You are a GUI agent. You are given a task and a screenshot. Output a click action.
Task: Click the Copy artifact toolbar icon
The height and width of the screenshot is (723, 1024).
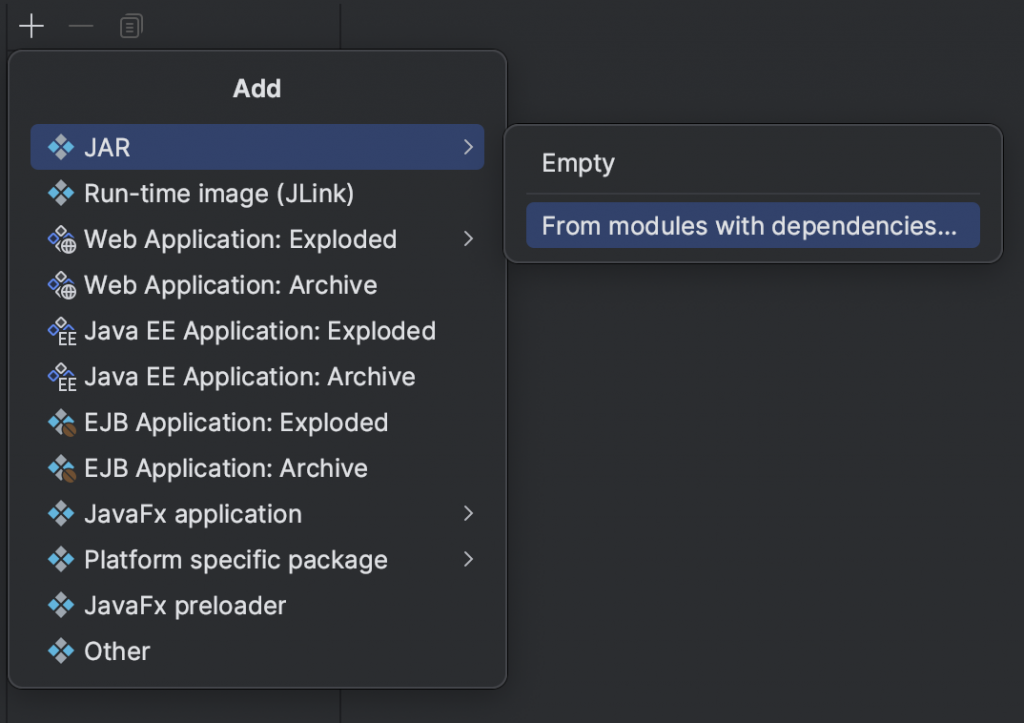click(x=131, y=26)
